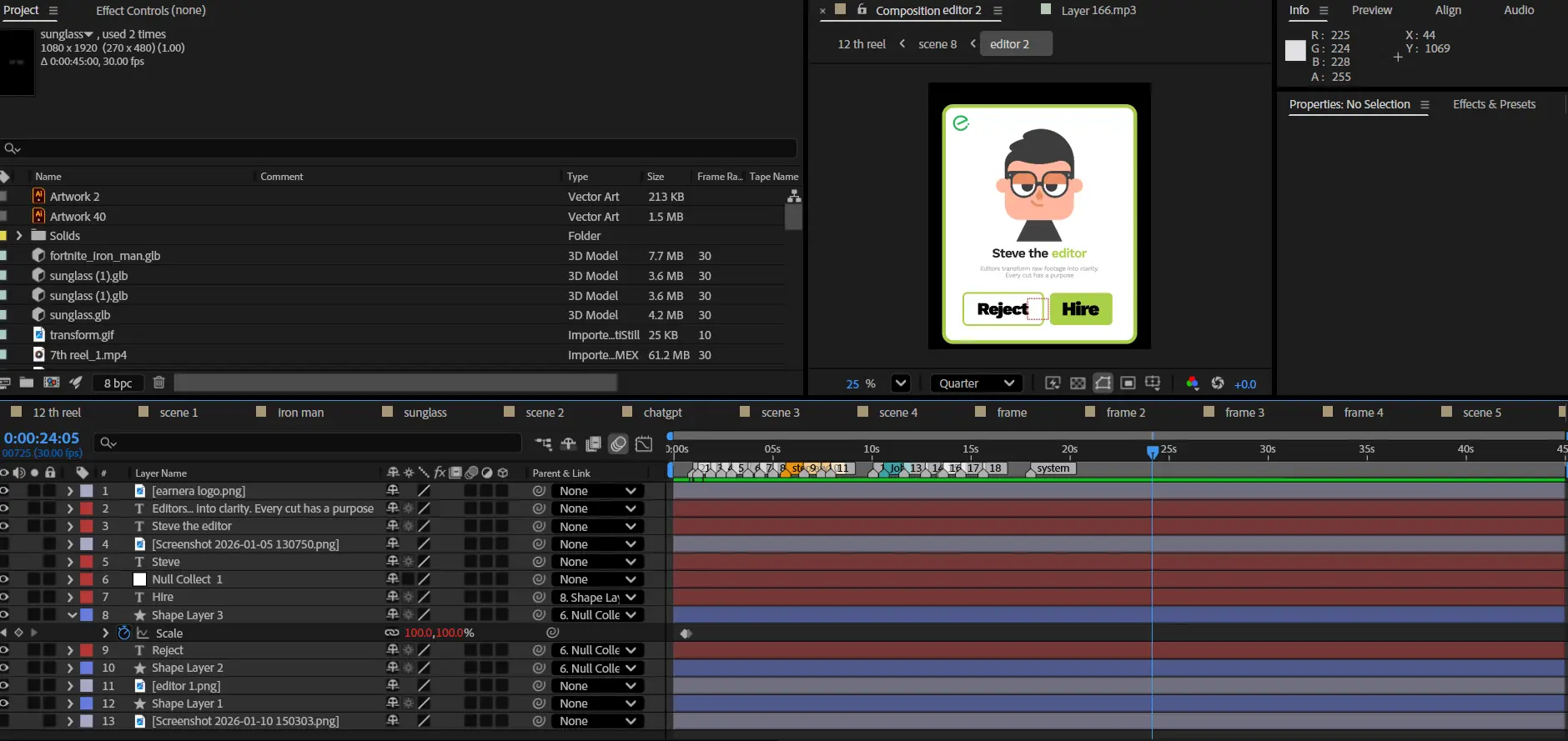Create a new folder in Project panel
The width and height of the screenshot is (1568, 741).
point(27,383)
